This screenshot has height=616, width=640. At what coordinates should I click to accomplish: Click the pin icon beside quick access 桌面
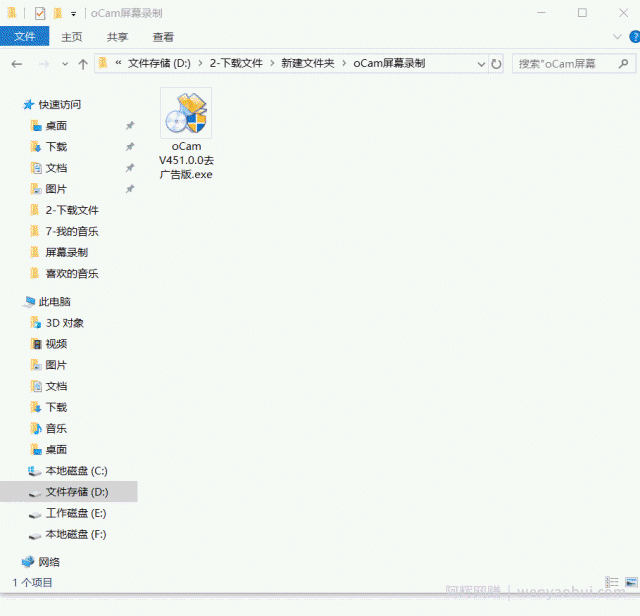click(130, 125)
